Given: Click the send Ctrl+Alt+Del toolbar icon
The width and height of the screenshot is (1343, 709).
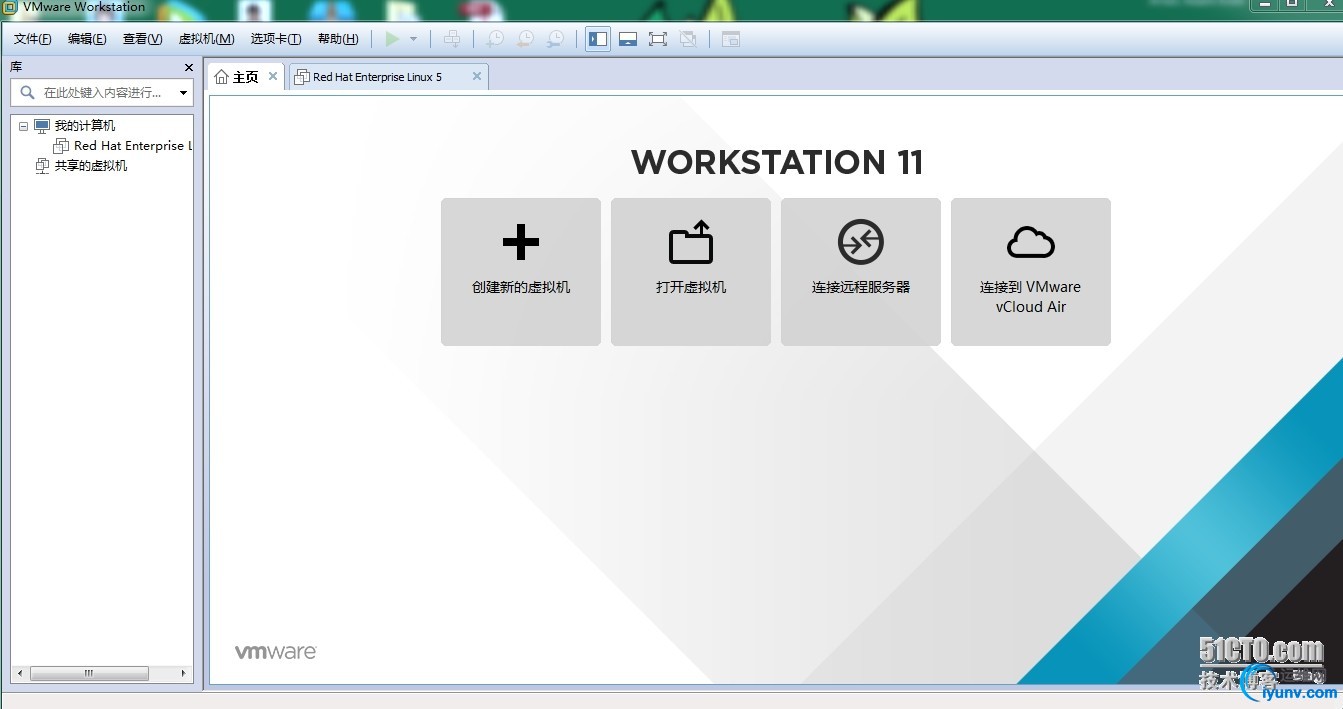Looking at the screenshot, I should tap(452, 39).
